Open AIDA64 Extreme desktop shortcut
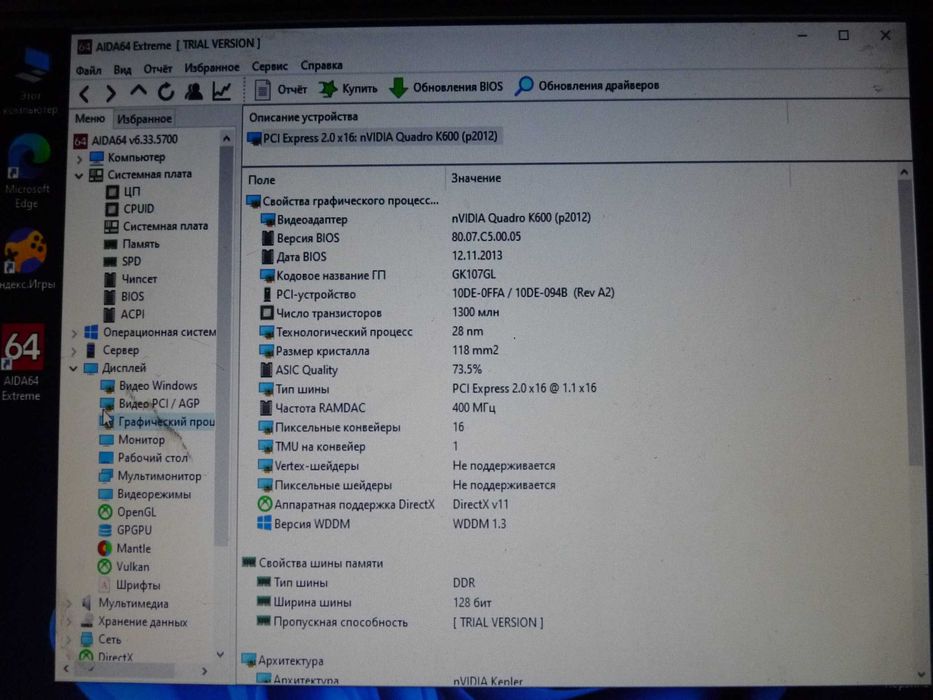The image size is (933, 700). click(23, 363)
